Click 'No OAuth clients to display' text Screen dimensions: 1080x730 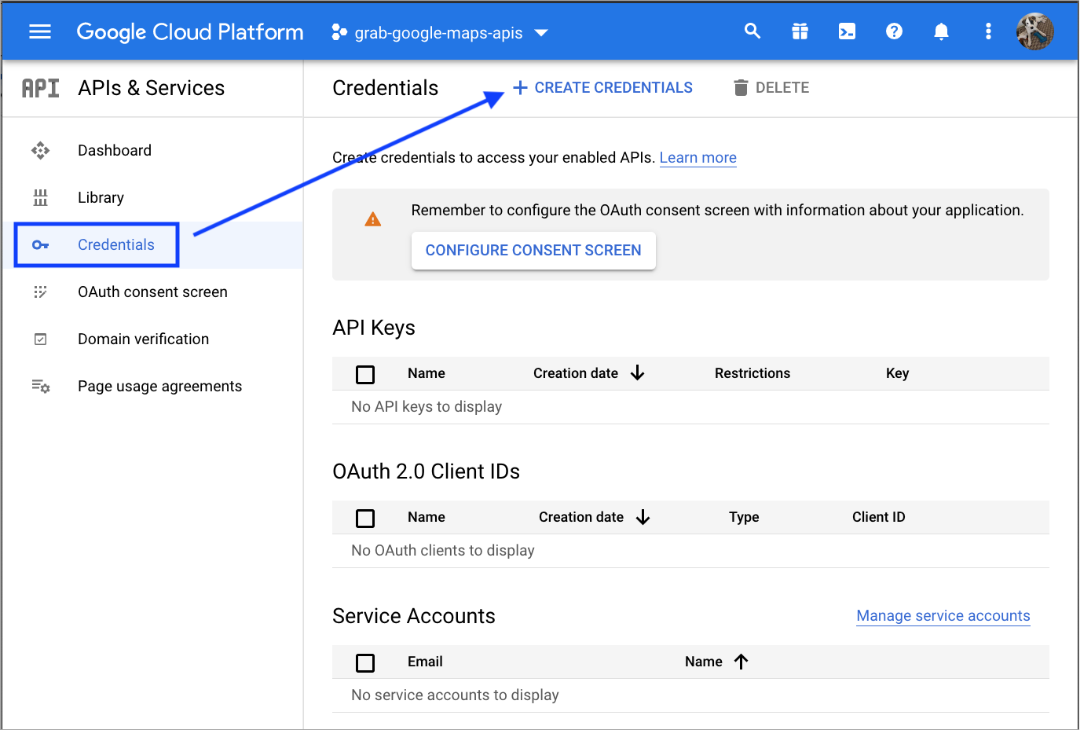pos(443,551)
